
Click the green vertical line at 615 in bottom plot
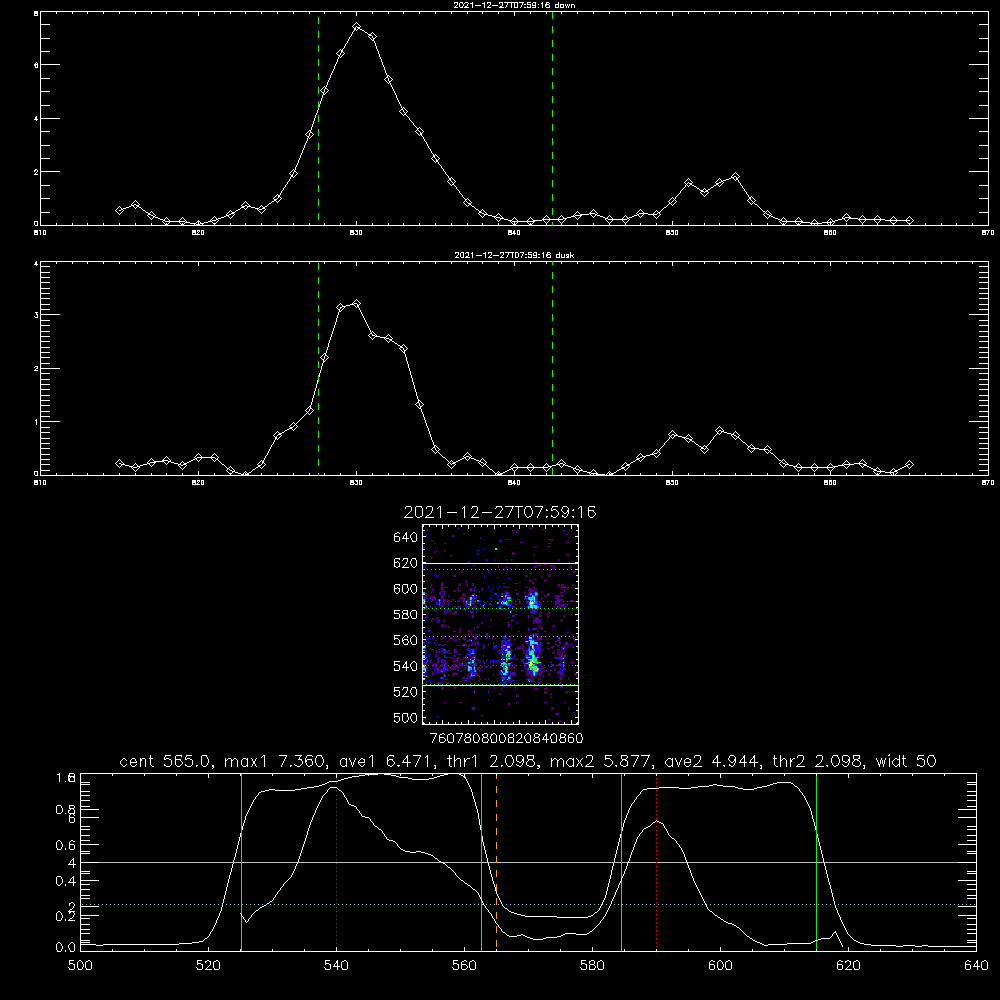(816, 862)
